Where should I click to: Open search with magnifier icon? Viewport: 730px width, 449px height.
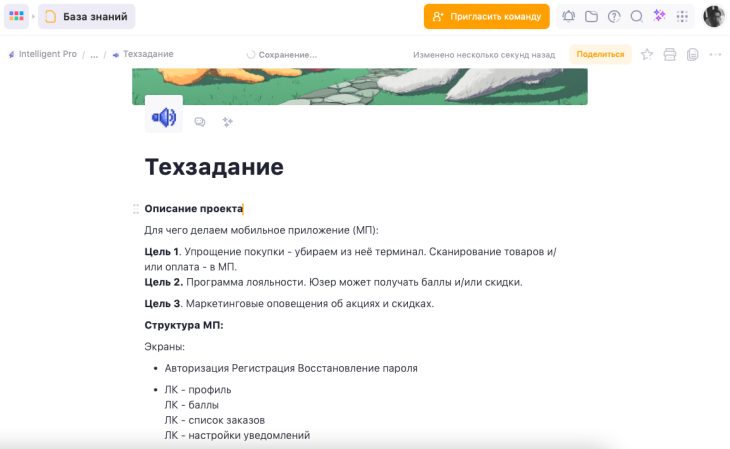tap(636, 16)
